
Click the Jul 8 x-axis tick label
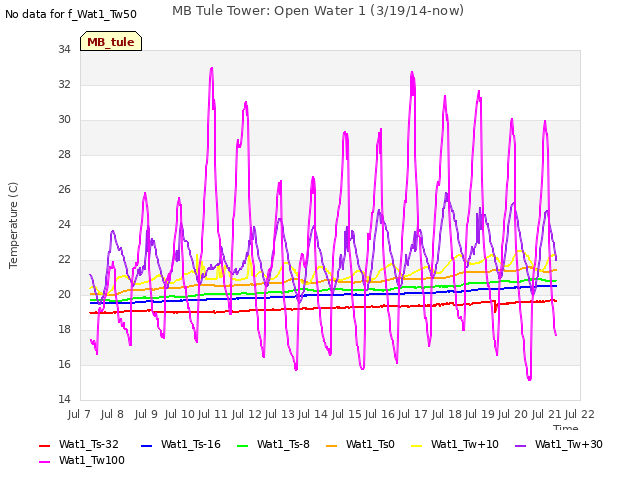[x=112, y=414]
